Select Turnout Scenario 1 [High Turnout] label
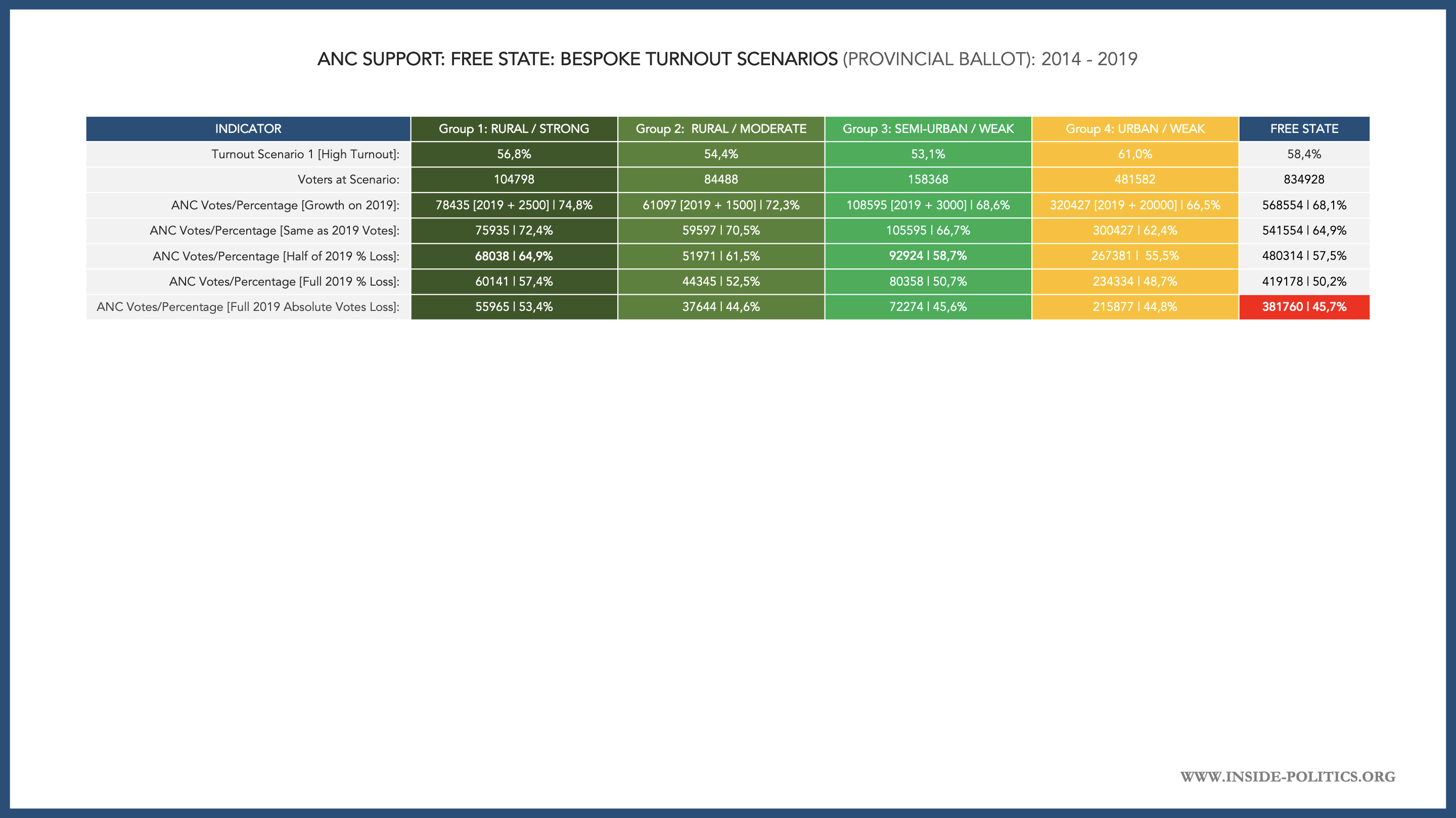This screenshot has height=818, width=1456. pyautogui.click(x=305, y=154)
